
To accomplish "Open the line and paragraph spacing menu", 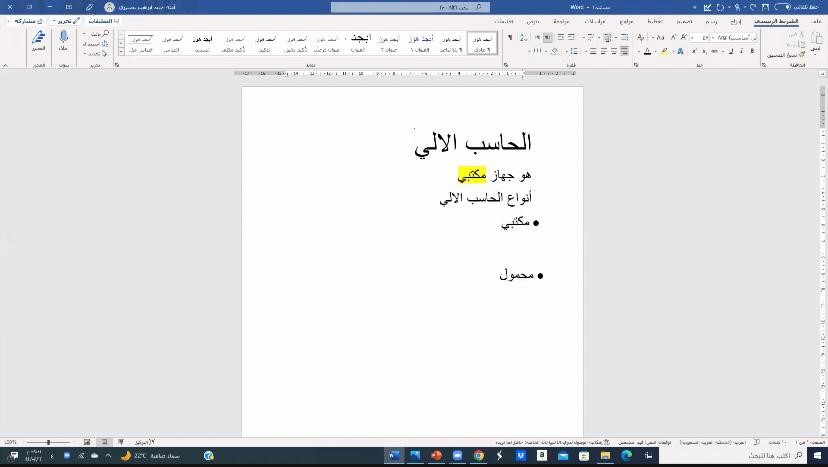I will pos(573,51).
